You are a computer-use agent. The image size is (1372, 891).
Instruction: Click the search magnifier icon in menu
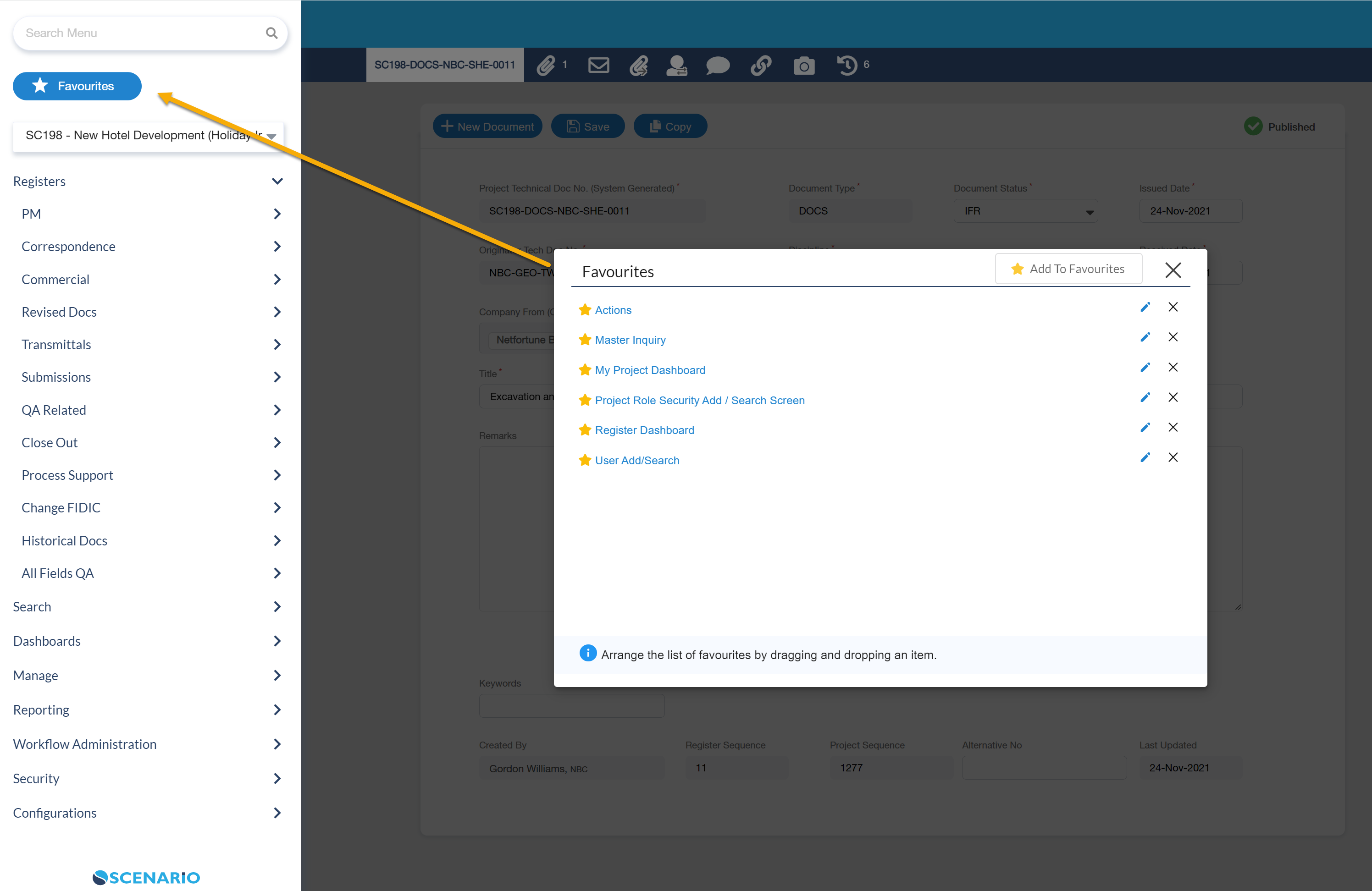click(271, 33)
